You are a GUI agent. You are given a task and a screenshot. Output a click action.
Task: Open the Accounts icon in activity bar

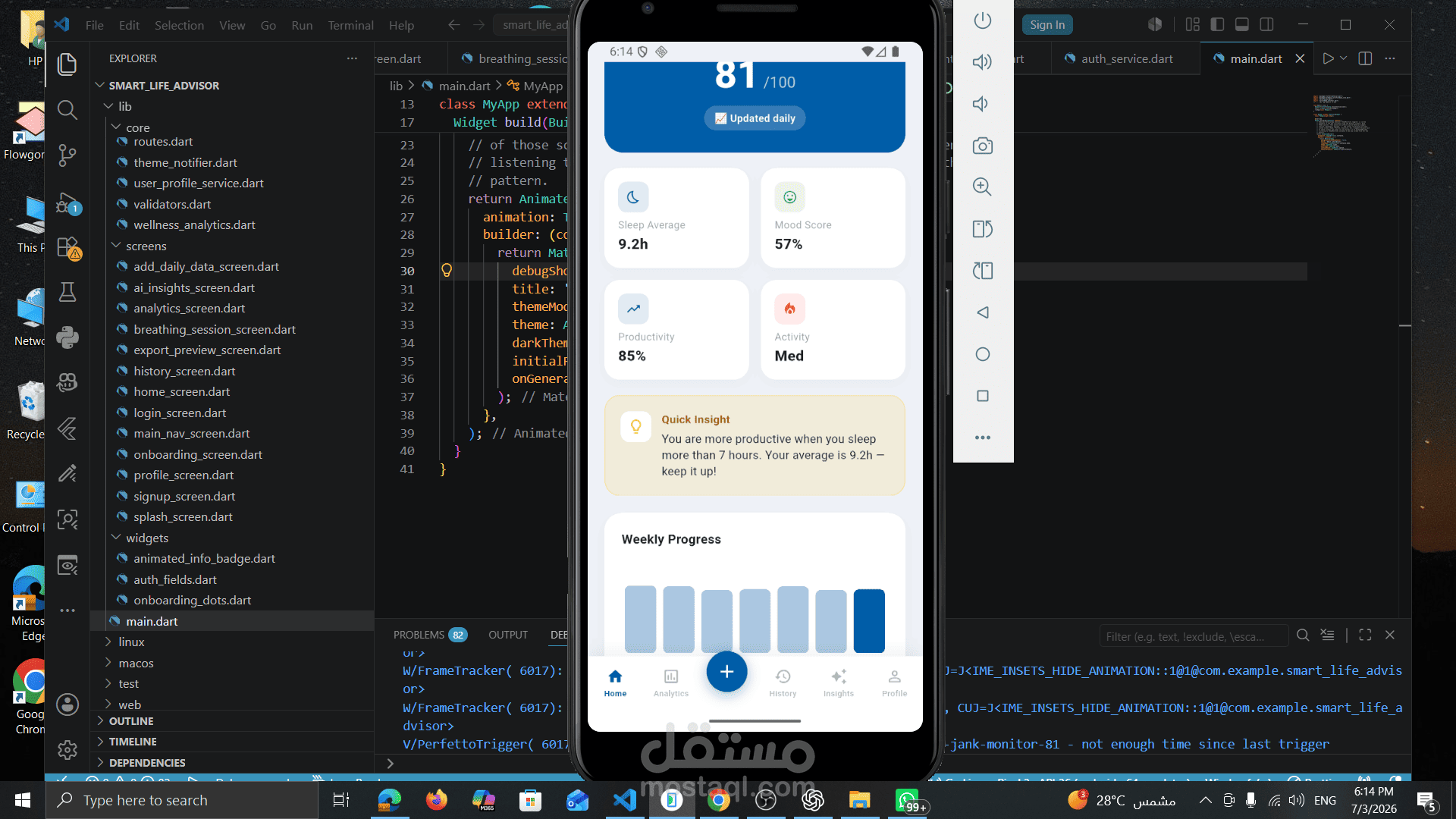click(67, 704)
